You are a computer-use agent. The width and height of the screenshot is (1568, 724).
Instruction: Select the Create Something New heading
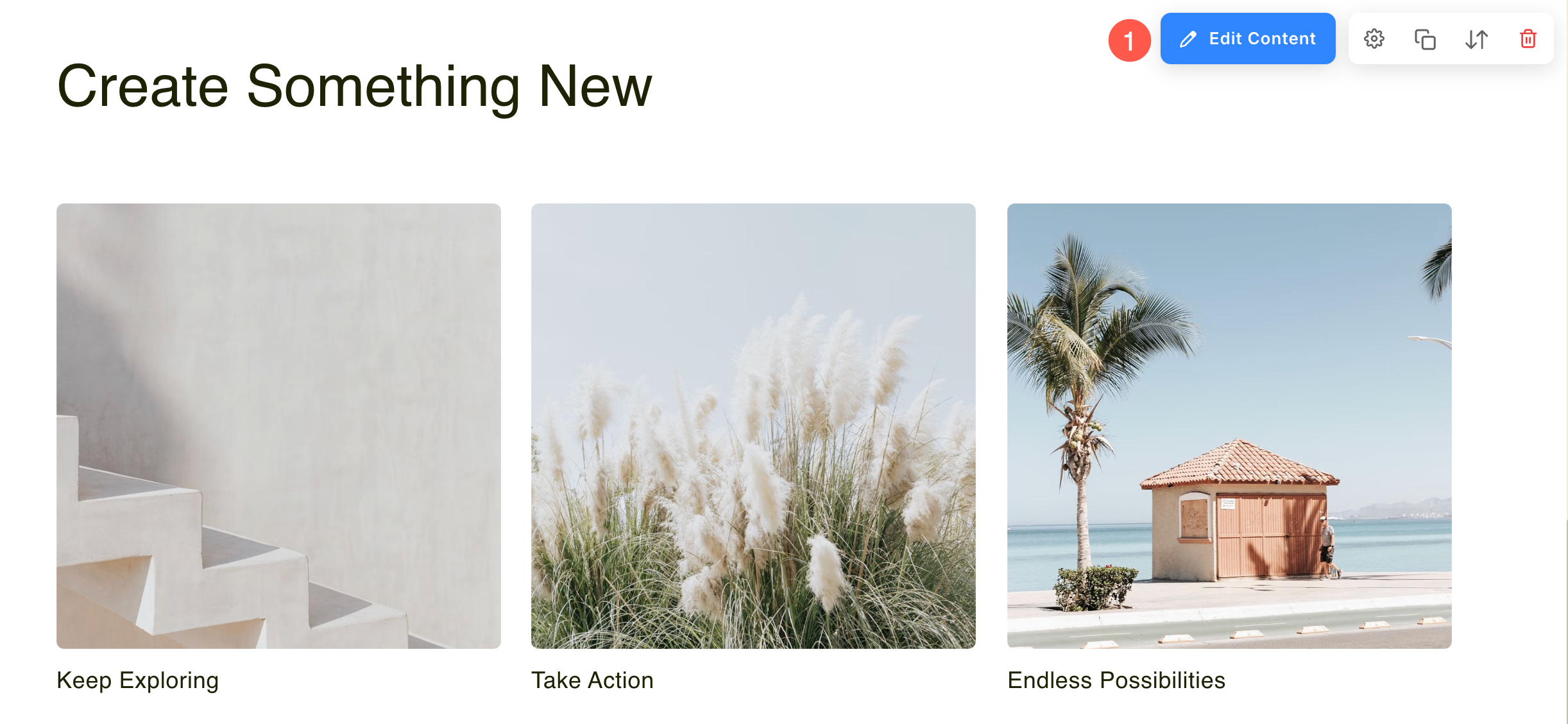[354, 87]
